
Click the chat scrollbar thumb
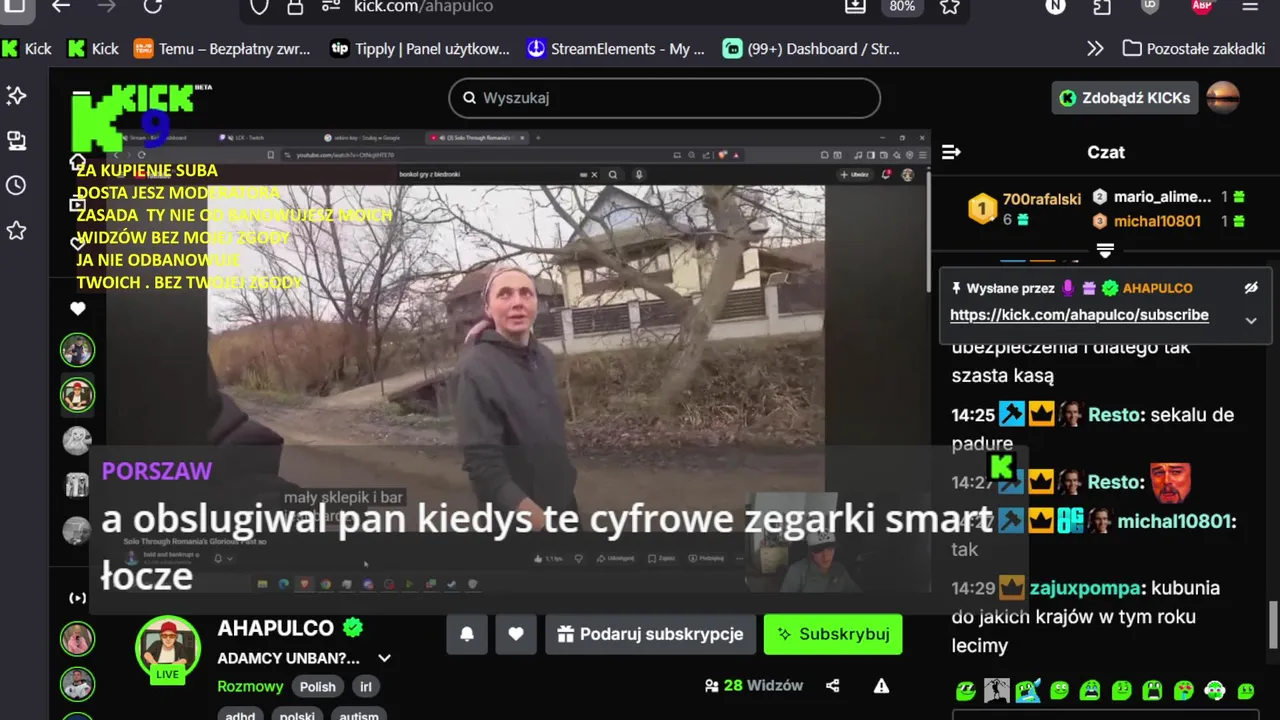1273,625
